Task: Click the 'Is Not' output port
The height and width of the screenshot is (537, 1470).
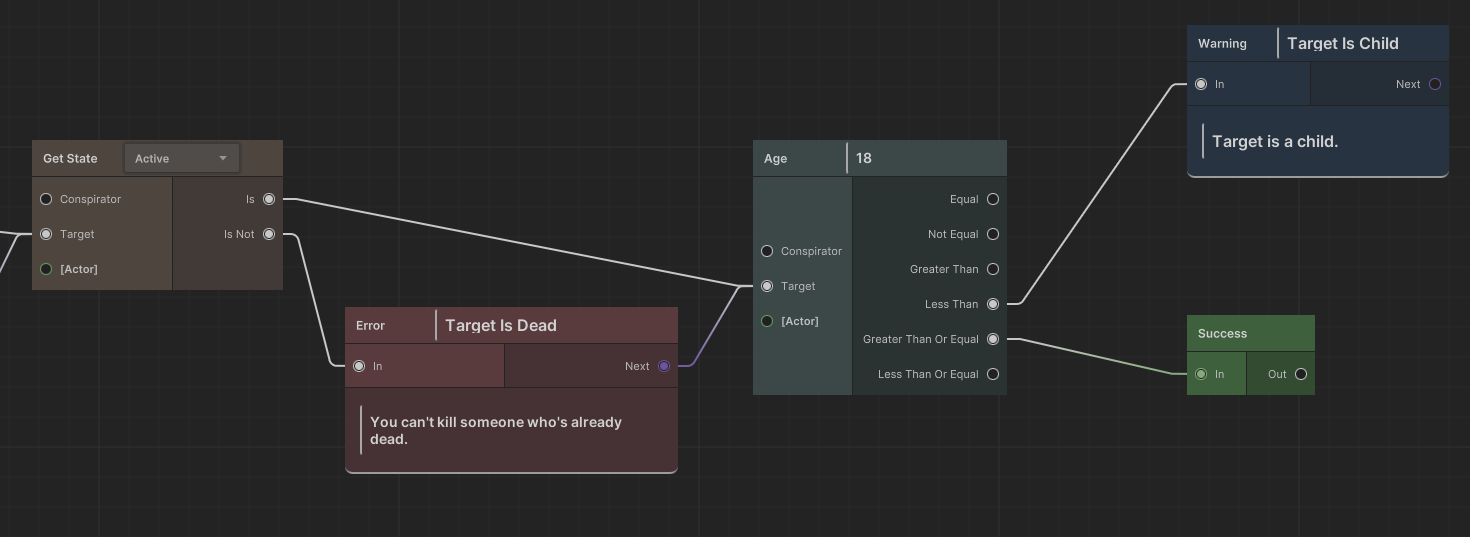Action: 269,234
